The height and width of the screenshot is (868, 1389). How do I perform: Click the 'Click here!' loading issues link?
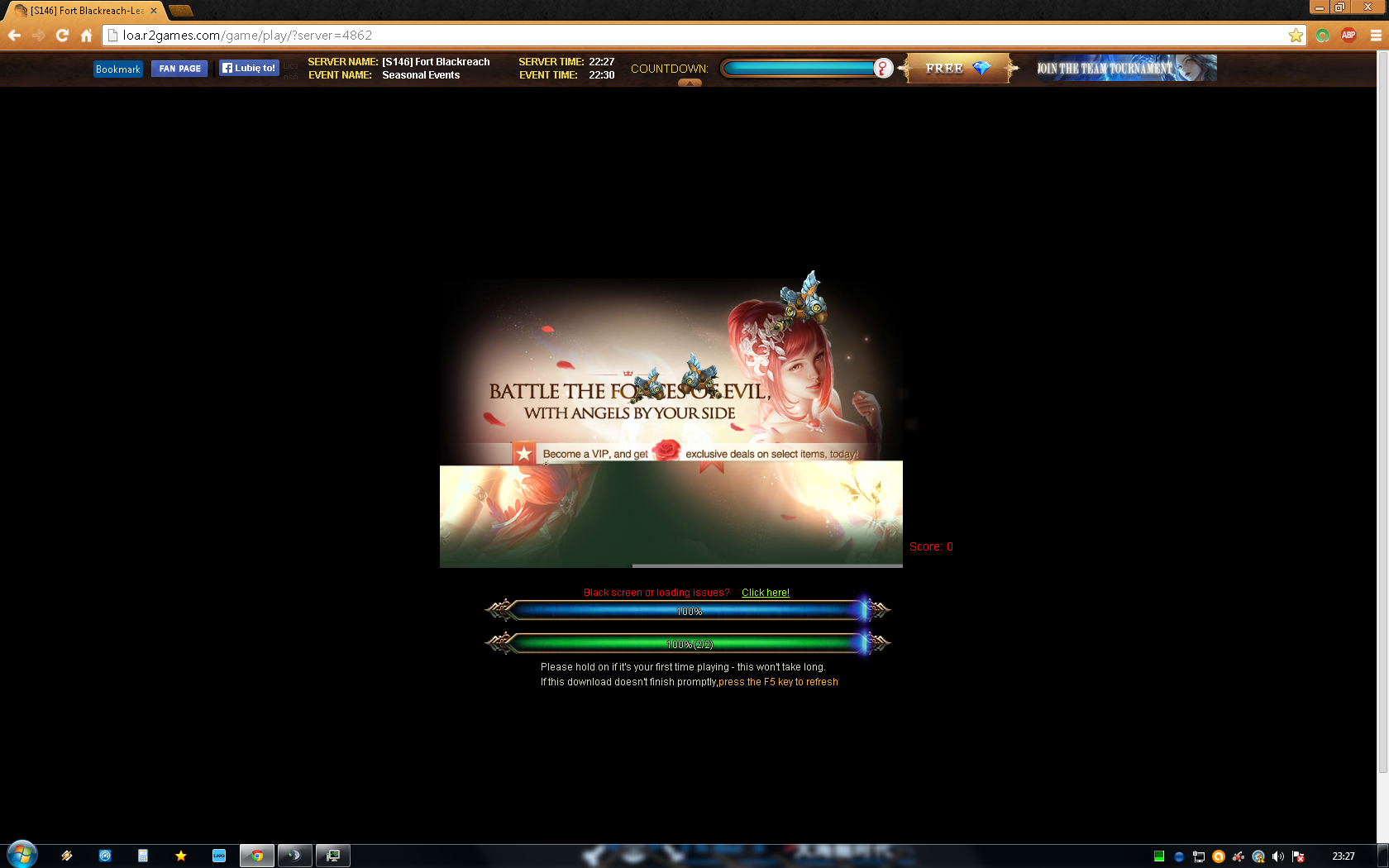pos(765,593)
